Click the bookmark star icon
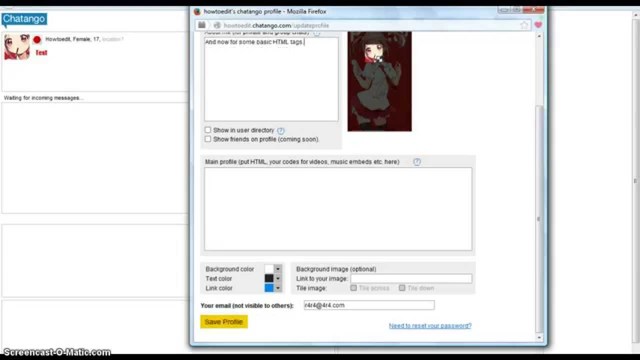This screenshot has height=360, width=640. [524, 25]
